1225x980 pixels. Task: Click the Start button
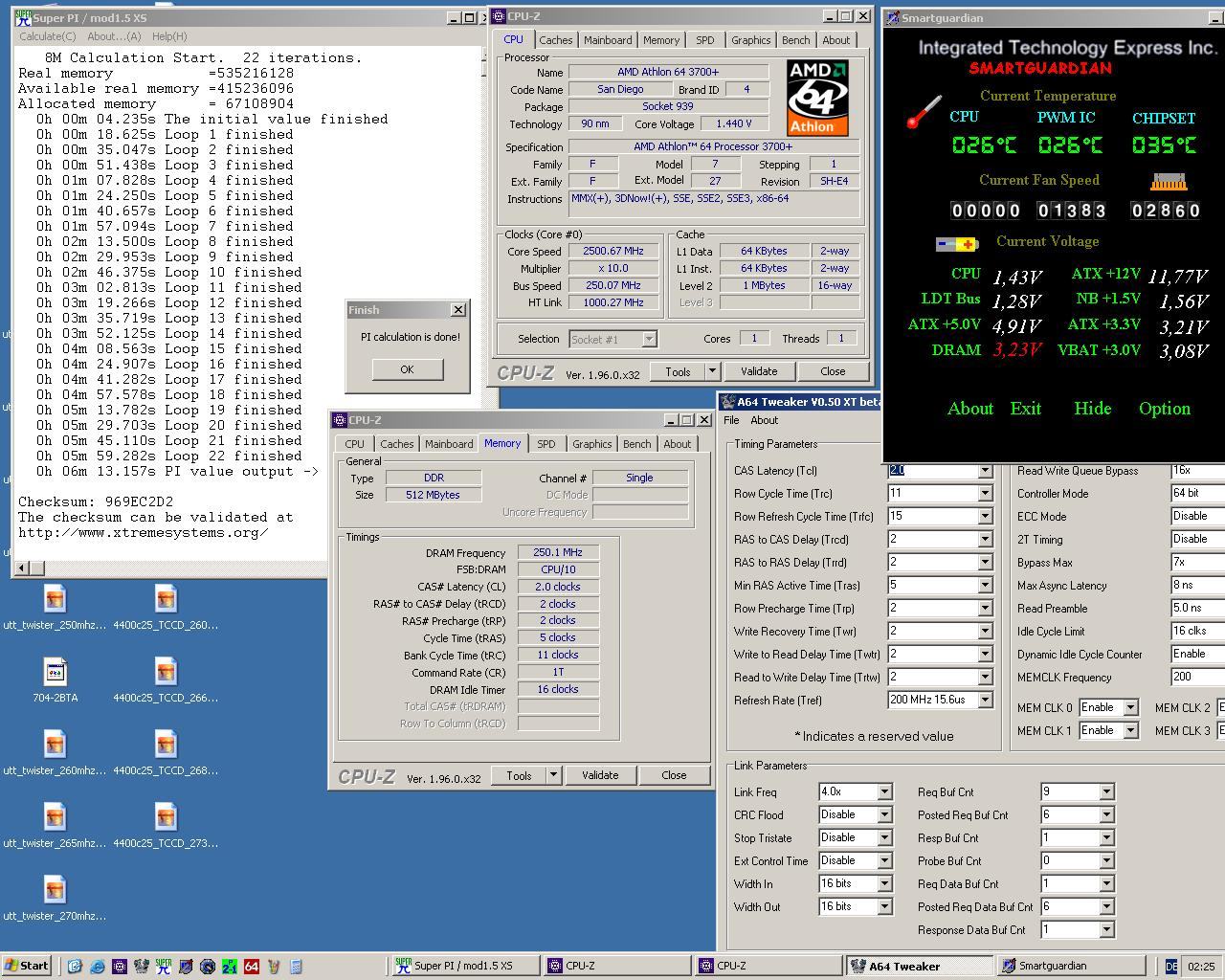(x=26, y=967)
